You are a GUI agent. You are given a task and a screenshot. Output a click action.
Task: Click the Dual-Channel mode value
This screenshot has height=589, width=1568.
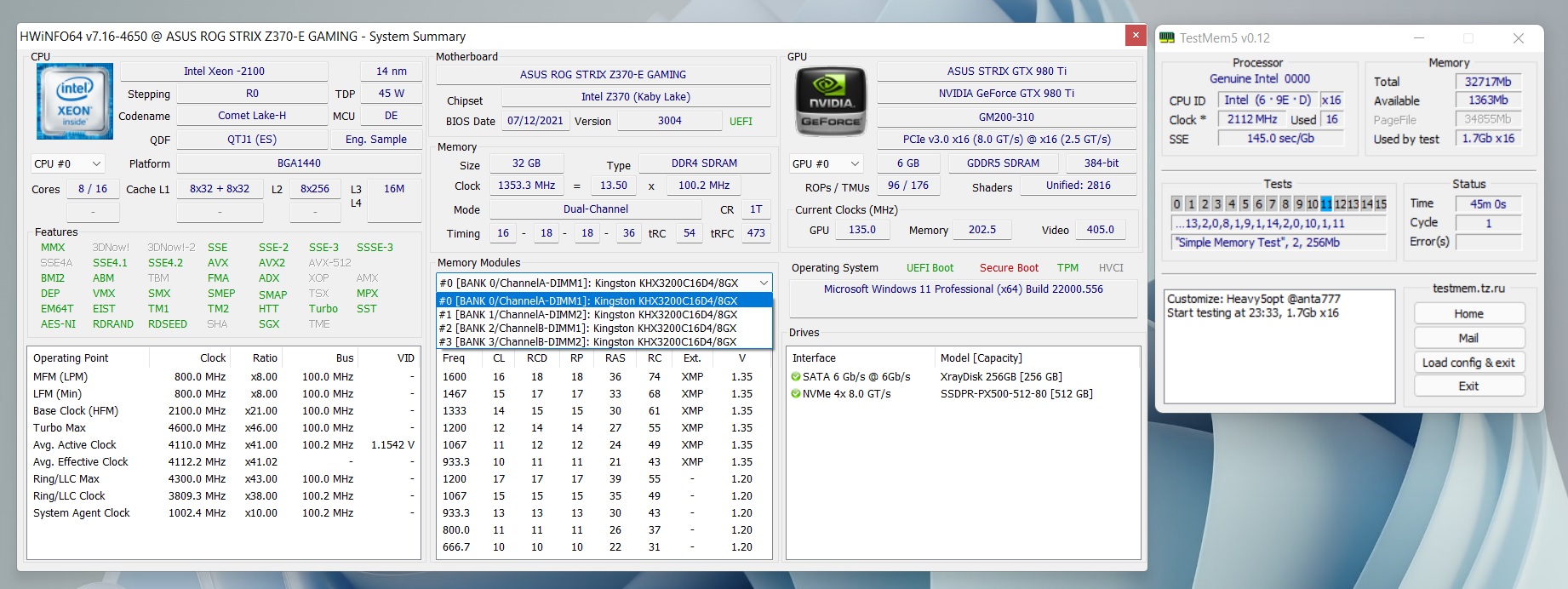596,209
